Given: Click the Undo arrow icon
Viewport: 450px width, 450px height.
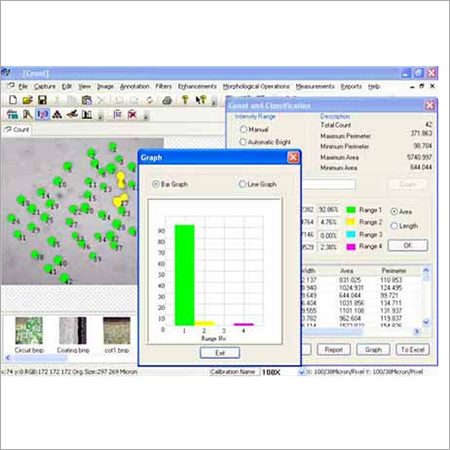Looking at the screenshot, I should click(x=119, y=100).
